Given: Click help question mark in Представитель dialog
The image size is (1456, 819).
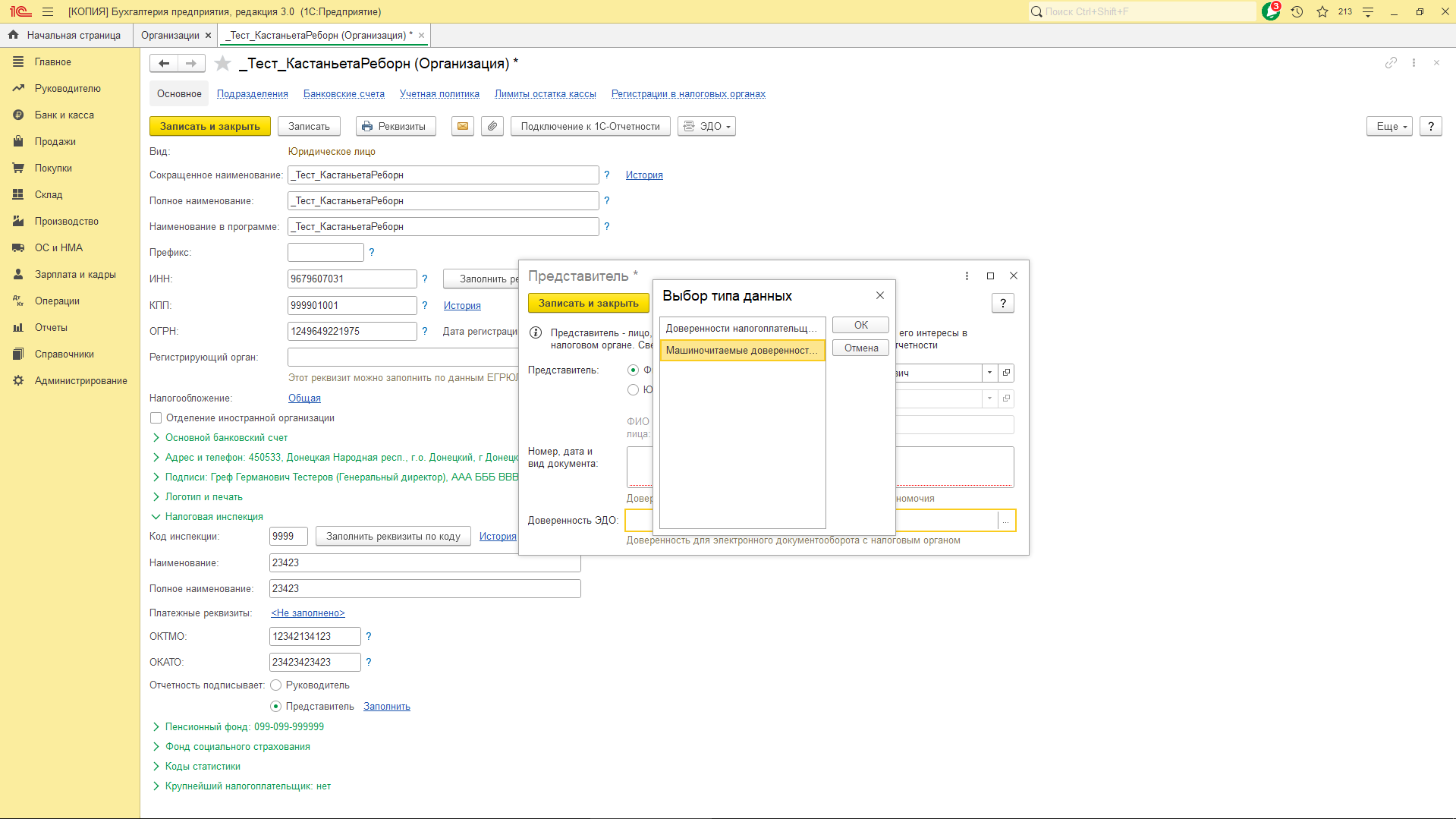Looking at the screenshot, I should coord(1003,303).
